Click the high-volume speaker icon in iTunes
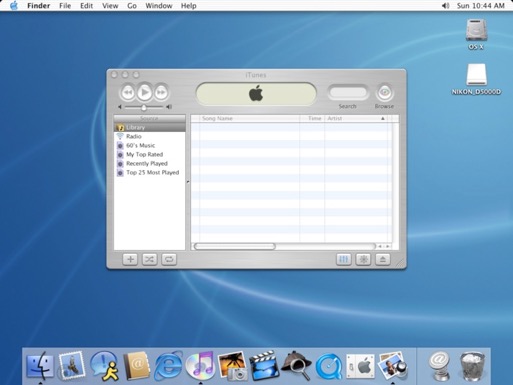 coord(169,107)
